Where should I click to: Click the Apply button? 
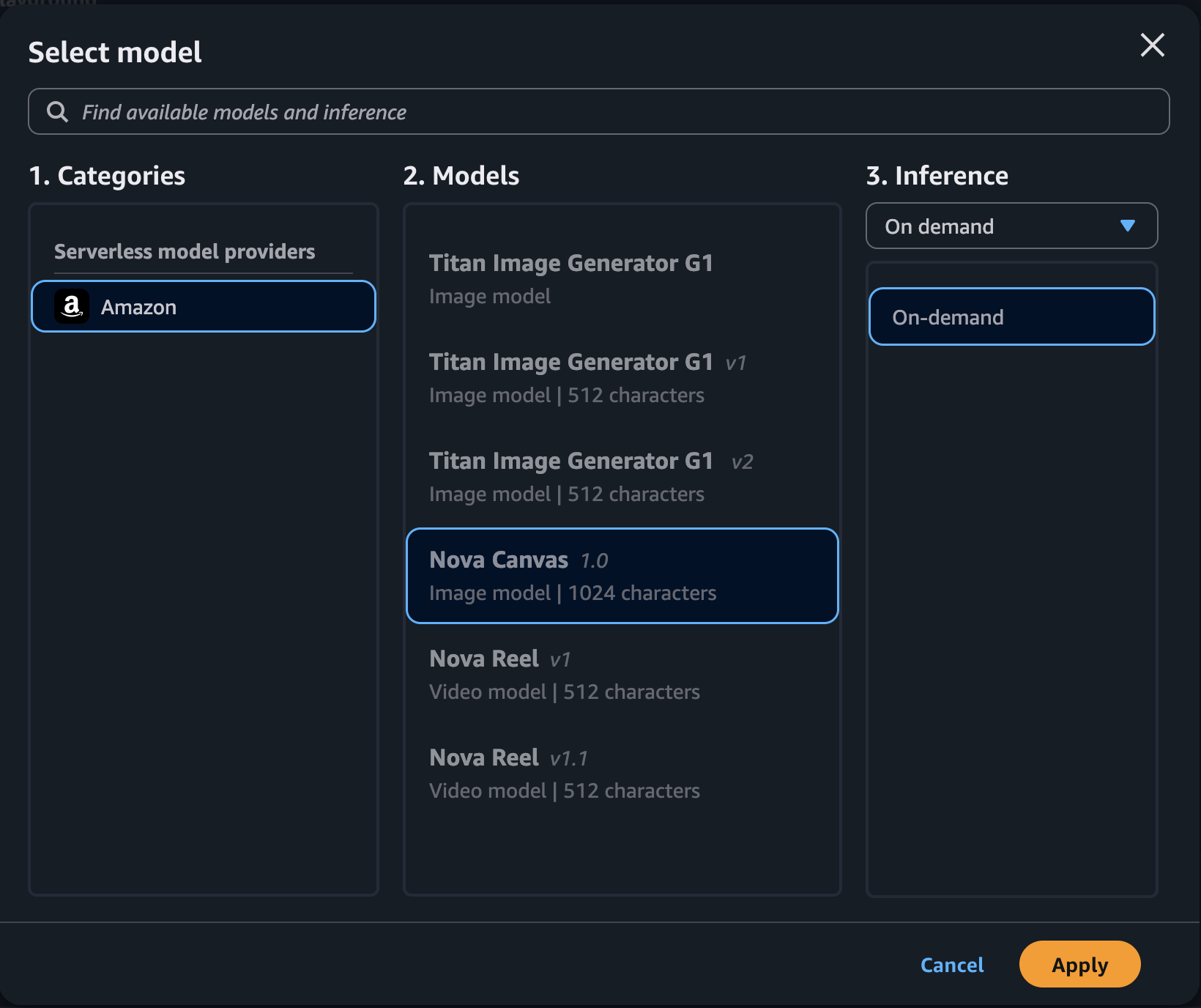1079,964
